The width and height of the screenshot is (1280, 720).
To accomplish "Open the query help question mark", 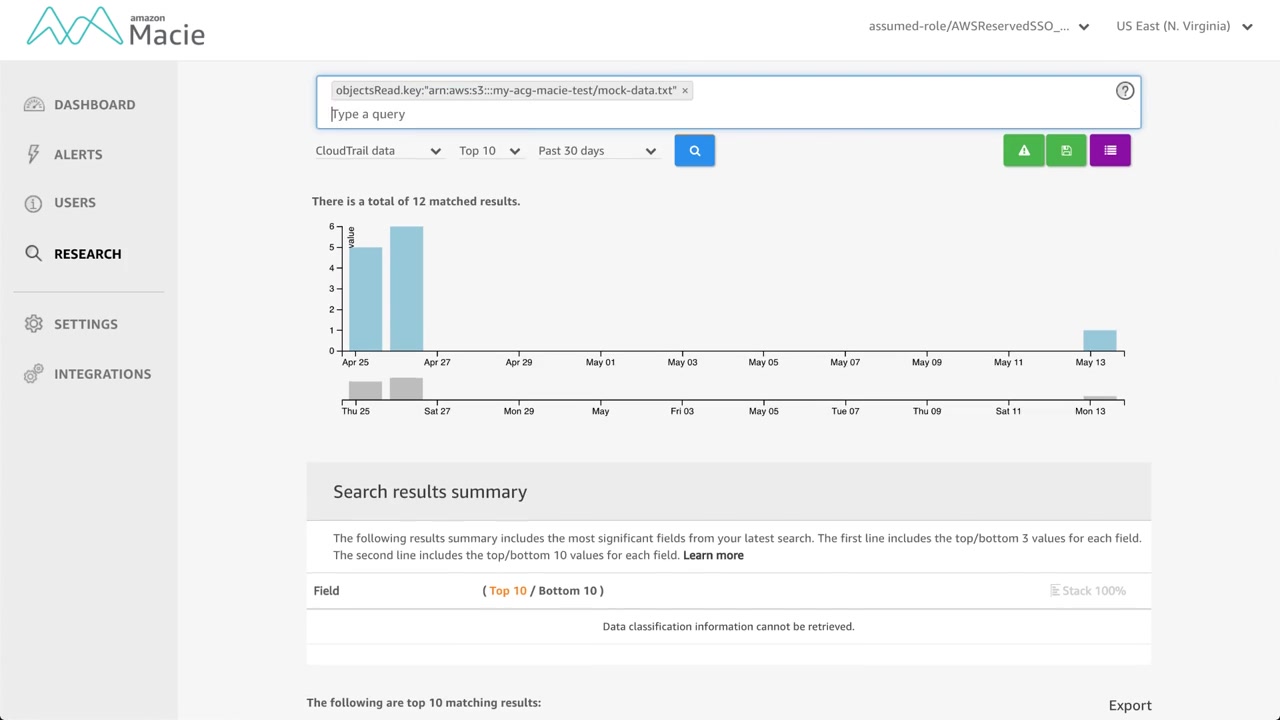I will click(1125, 91).
